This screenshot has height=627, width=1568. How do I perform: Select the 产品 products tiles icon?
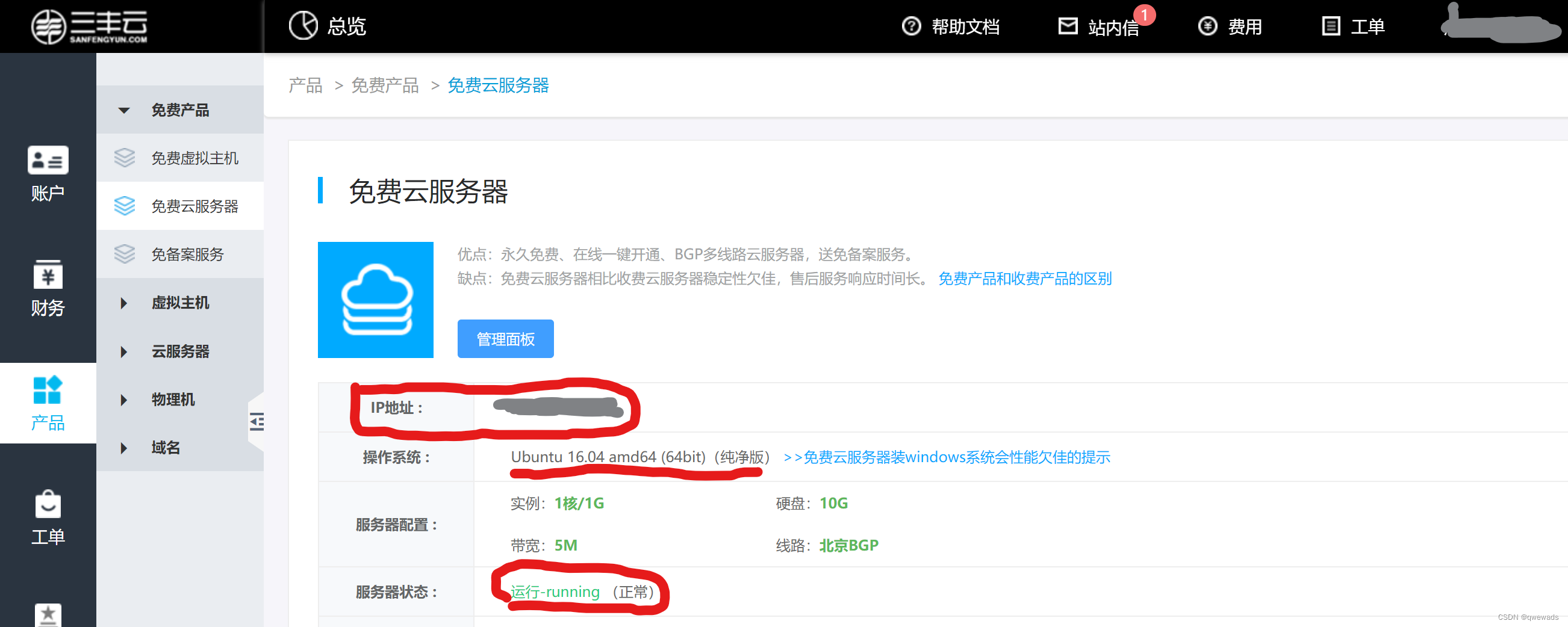(x=48, y=390)
